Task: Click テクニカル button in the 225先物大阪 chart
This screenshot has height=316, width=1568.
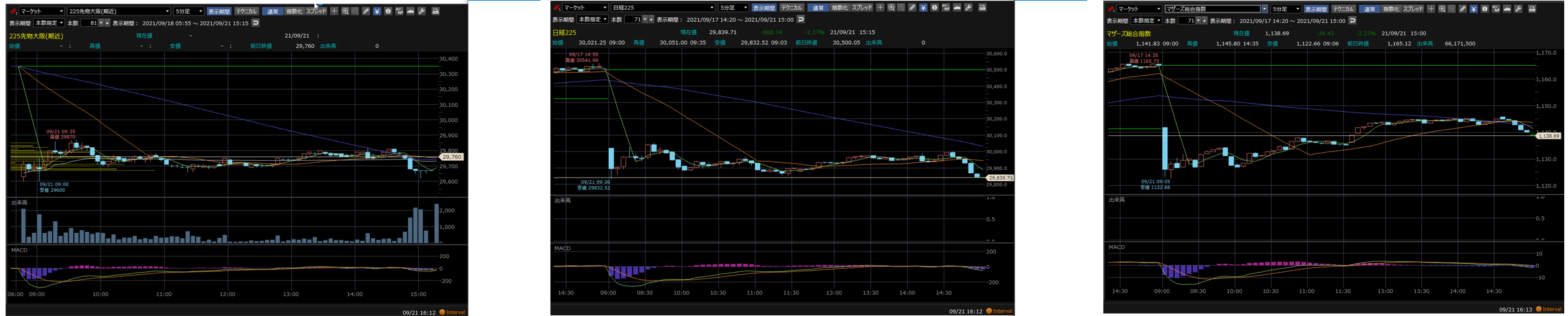Action: [x=247, y=11]
